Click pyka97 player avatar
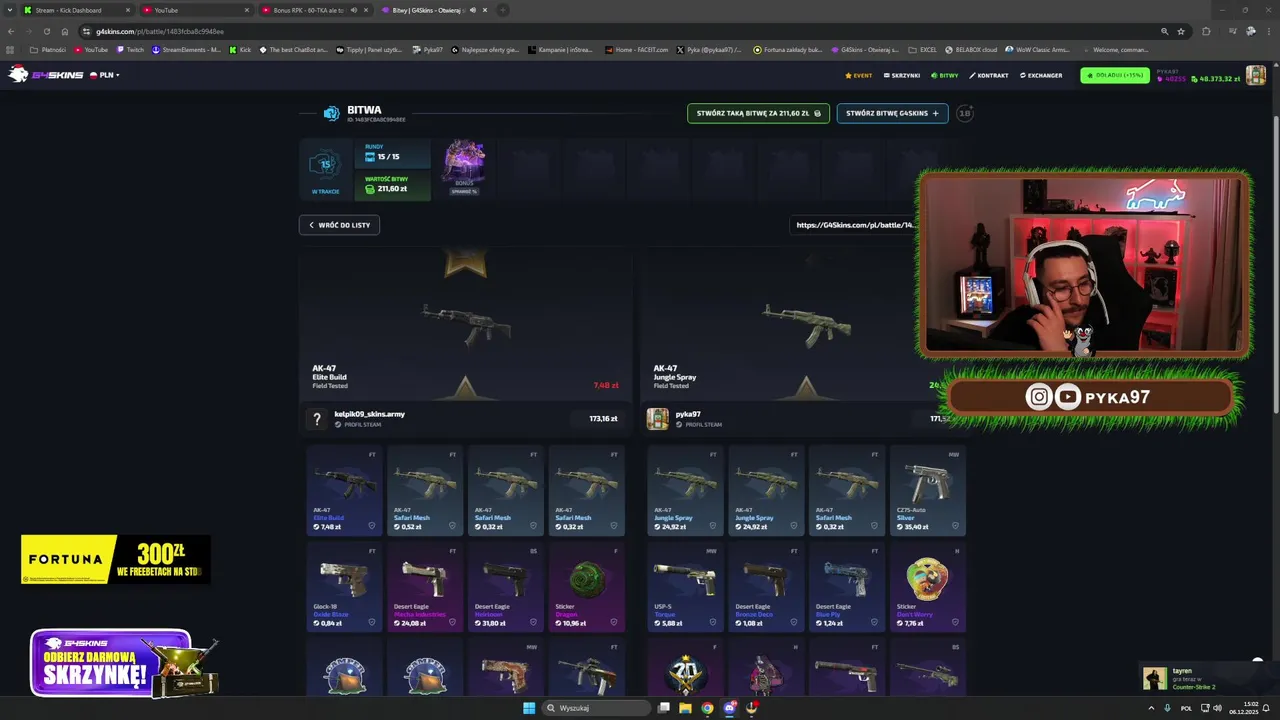 pyautogui.click(x=657, y=419)
